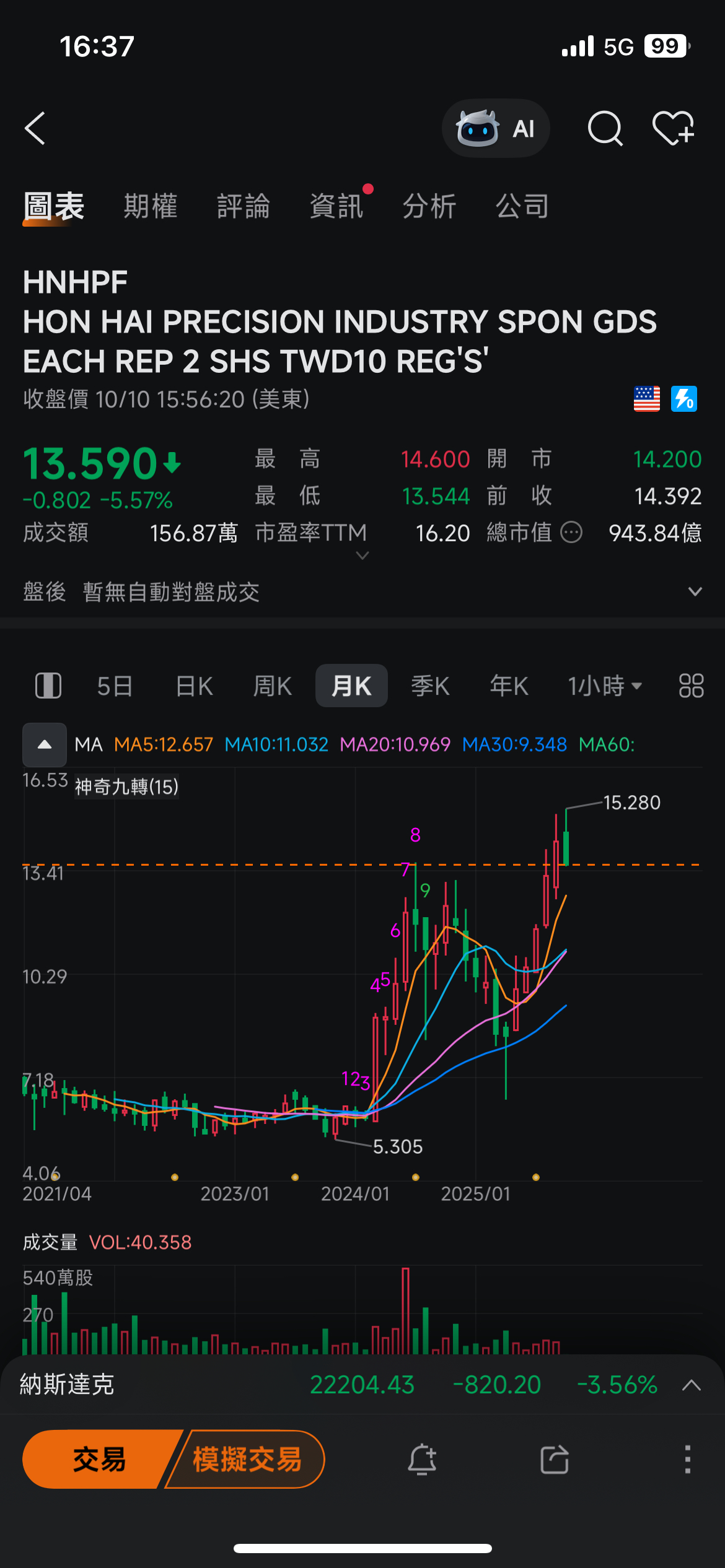Tap the MA20:10.969 value
Viewport: 725px width, 1568px height.
tap(395, 744)
